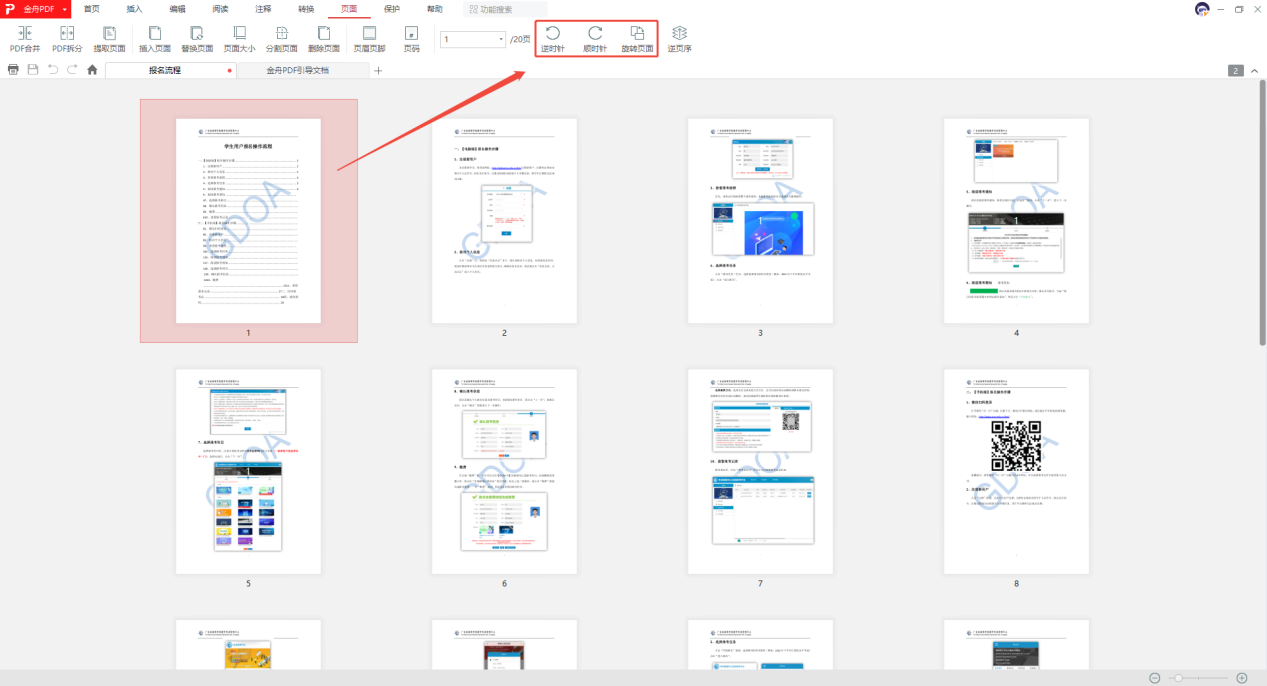Viewport: 1267px width, 686px height.
Task: Open the 保护 menu tab
Action: (392, 8)
